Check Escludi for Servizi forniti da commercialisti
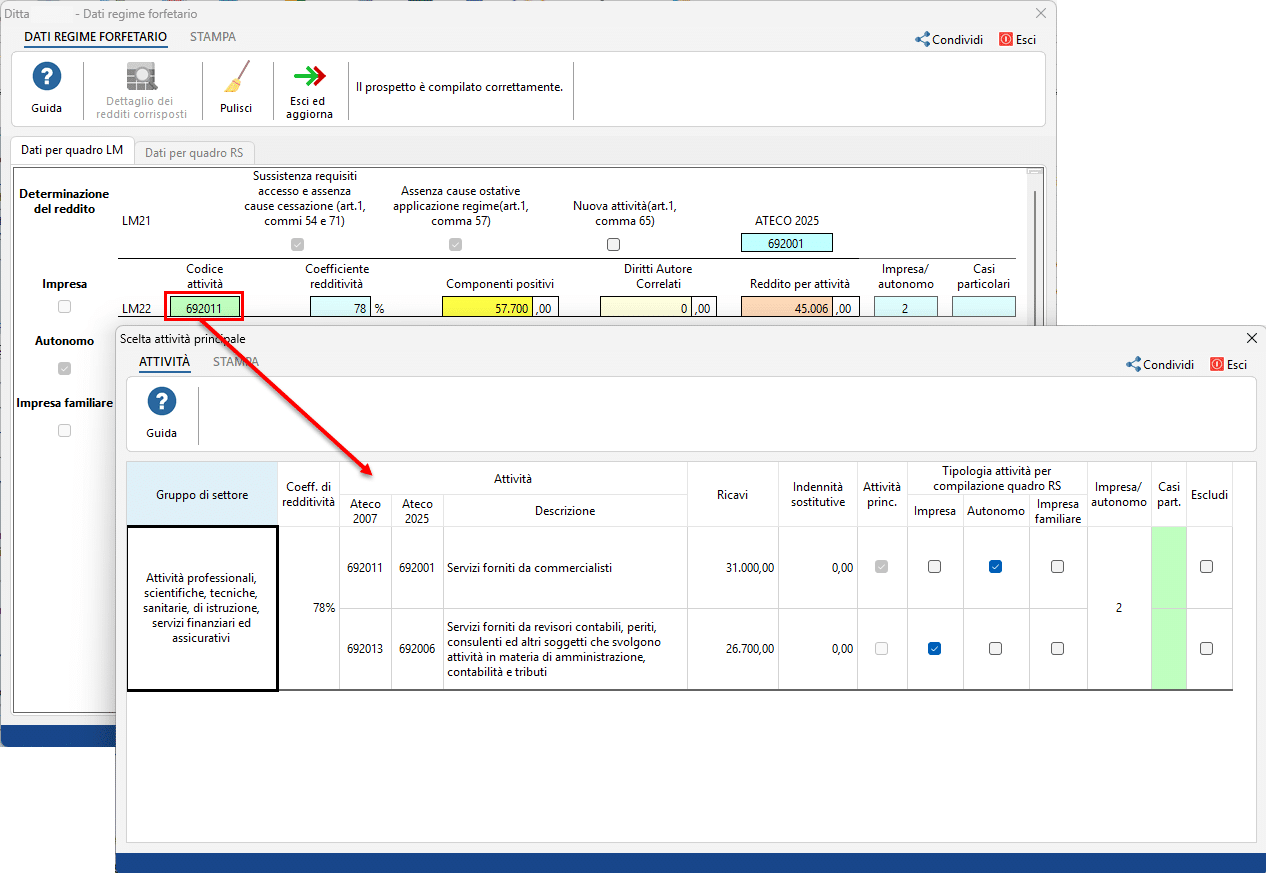Viewport: 1266px width, 873px height. pos(1206,567)
